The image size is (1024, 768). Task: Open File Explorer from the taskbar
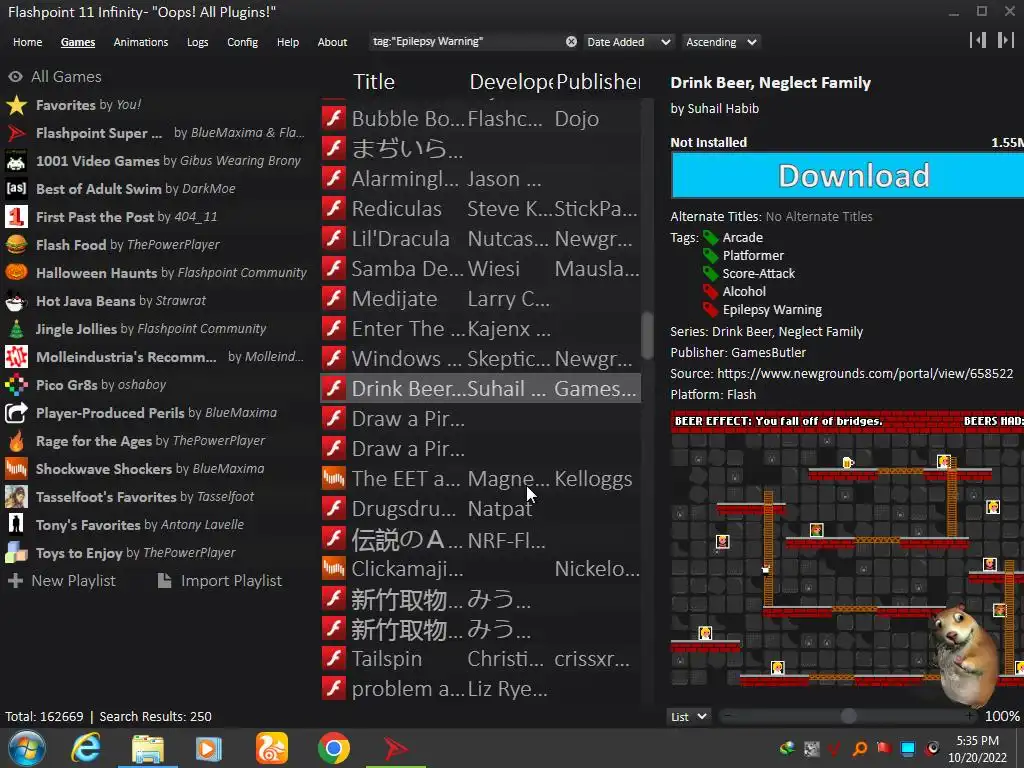click(148, 748)
